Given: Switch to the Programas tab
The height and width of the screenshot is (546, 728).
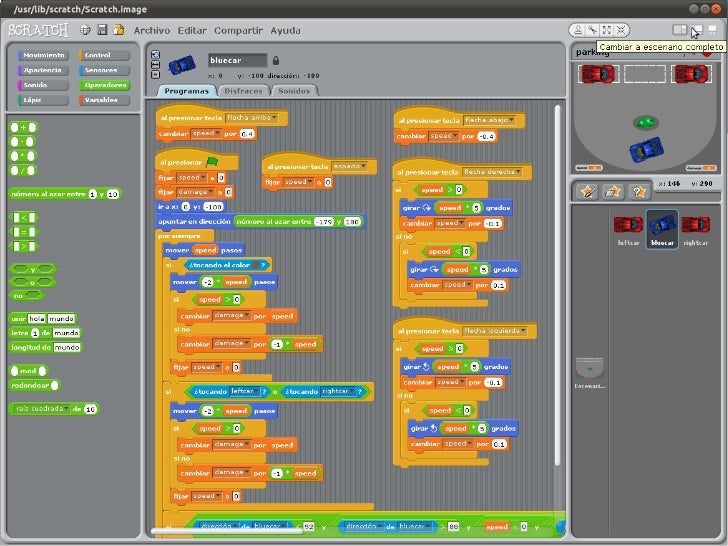Looking at the screenshot, I should click(x=187, y=91).
